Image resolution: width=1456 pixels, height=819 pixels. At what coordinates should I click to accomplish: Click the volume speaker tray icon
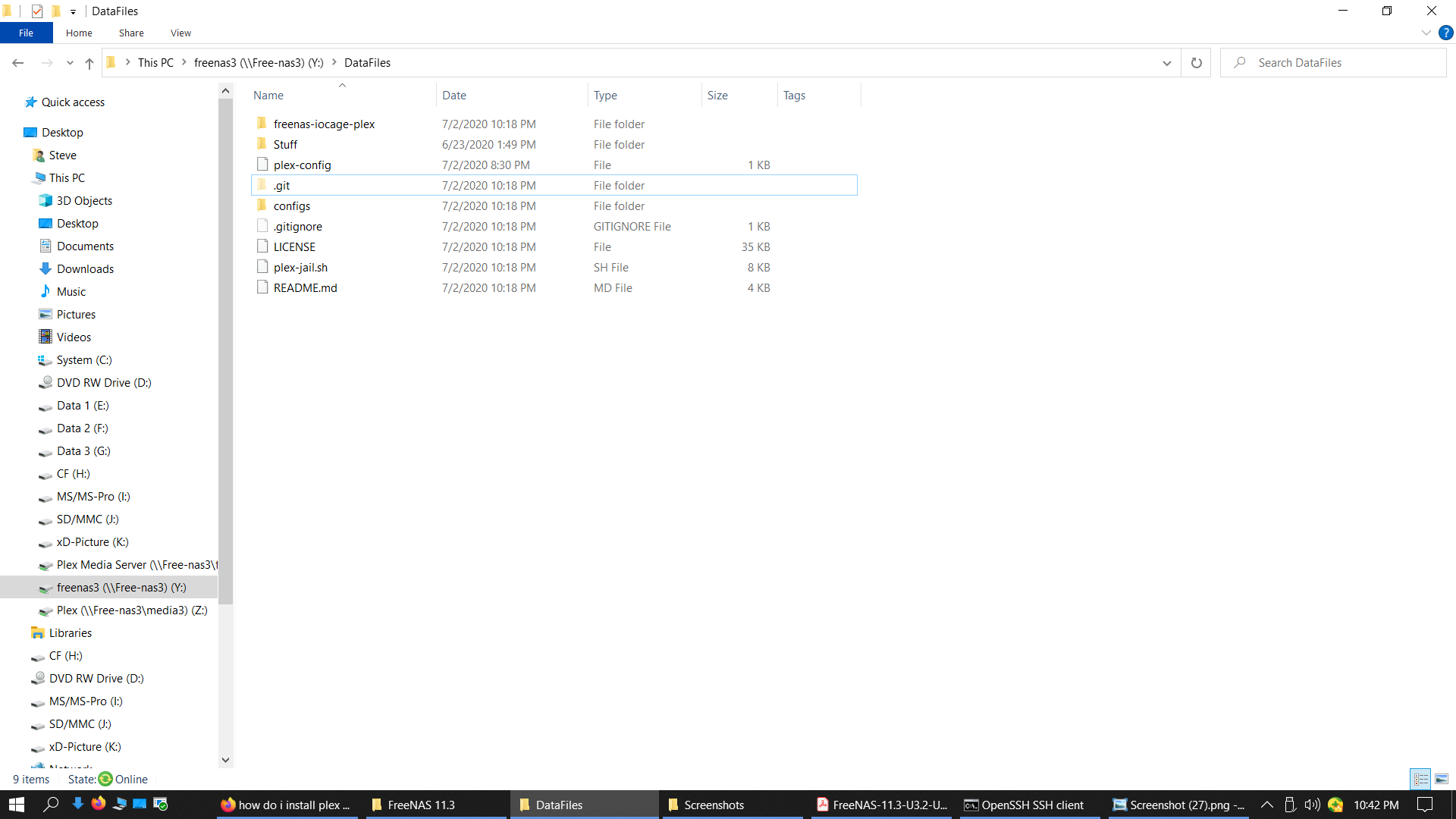(1313, 805)
